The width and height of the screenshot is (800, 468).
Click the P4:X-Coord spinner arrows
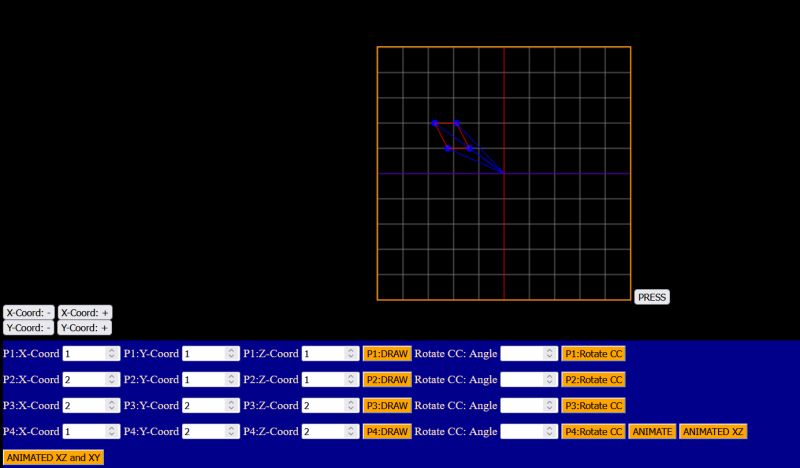[112, 432]
